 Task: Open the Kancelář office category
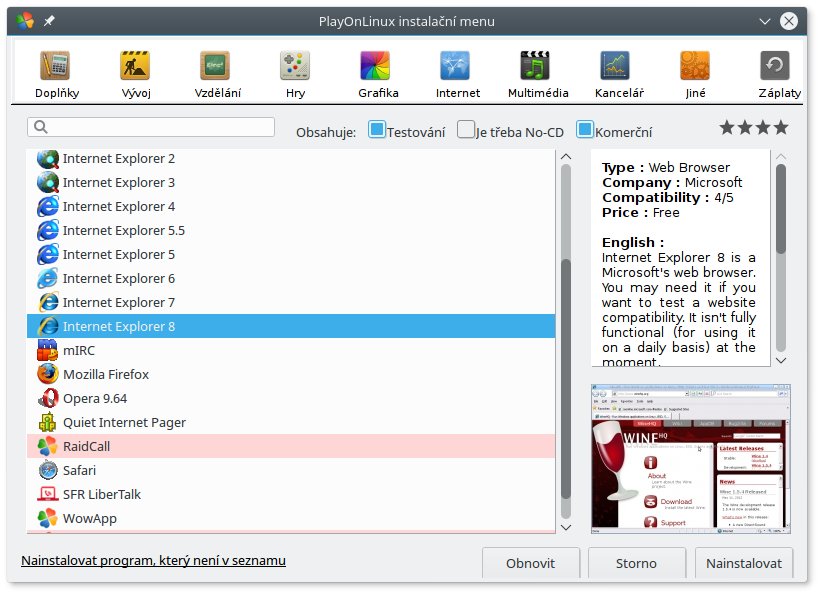pyautogui.click(x=618, y=75)
